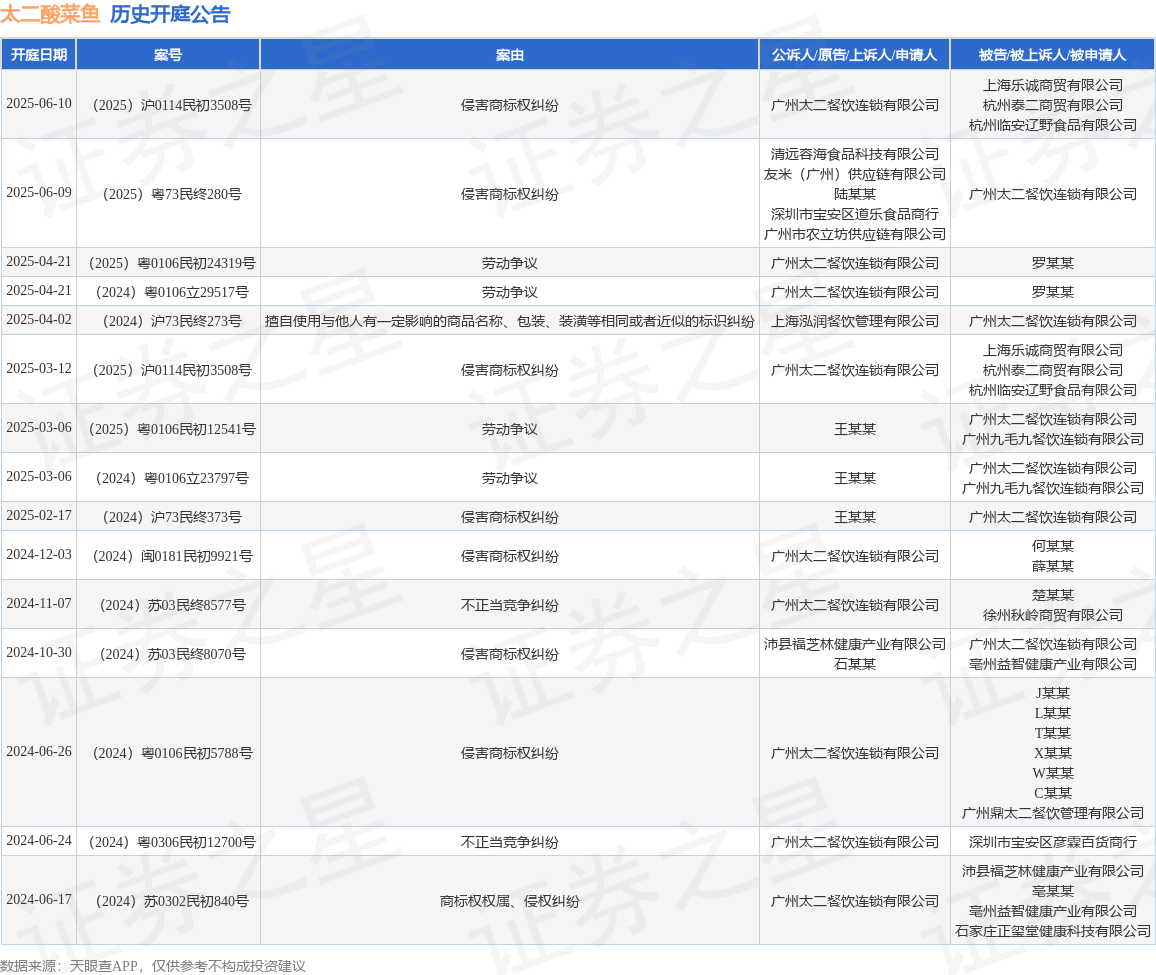Click the 历史开庭公告 heading
This screenshot has height=975, width=1156.
[x=170, y=14]
